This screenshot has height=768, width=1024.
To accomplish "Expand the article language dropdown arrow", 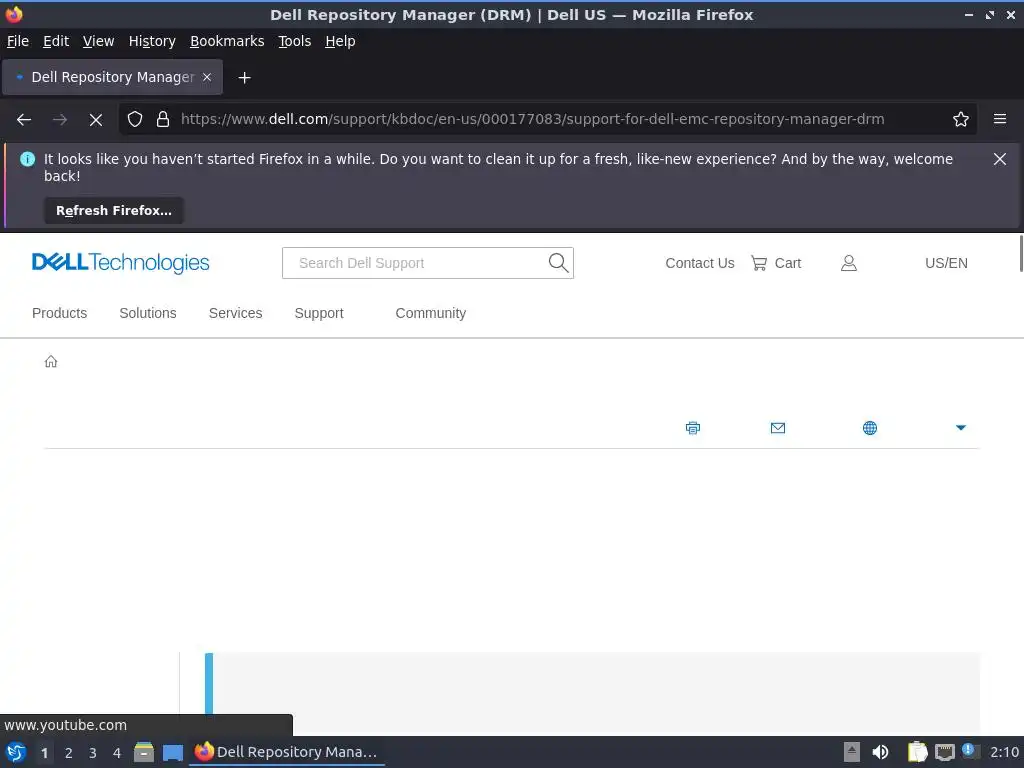I will [x=961, y=428].
